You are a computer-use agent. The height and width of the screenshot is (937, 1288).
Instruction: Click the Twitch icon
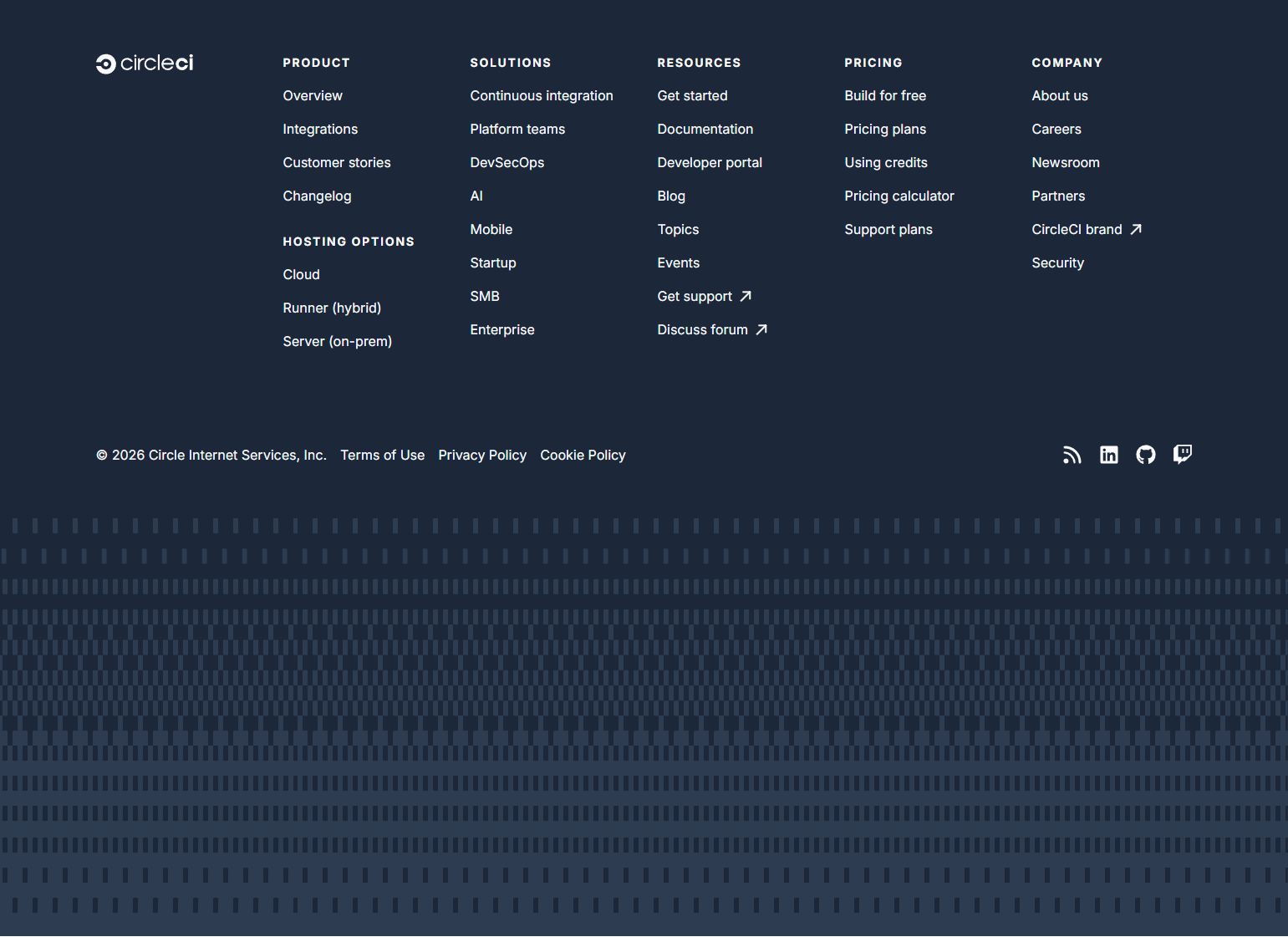pyautogui.click(x=1183, y=455)
